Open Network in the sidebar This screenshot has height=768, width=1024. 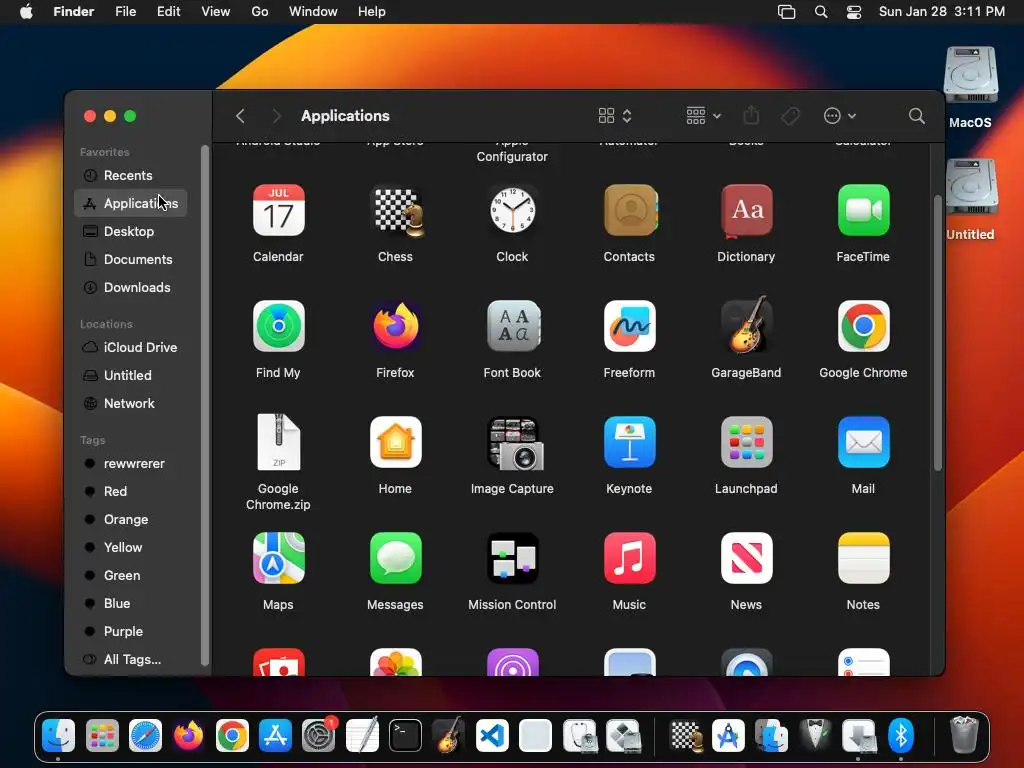click(131, 404)
